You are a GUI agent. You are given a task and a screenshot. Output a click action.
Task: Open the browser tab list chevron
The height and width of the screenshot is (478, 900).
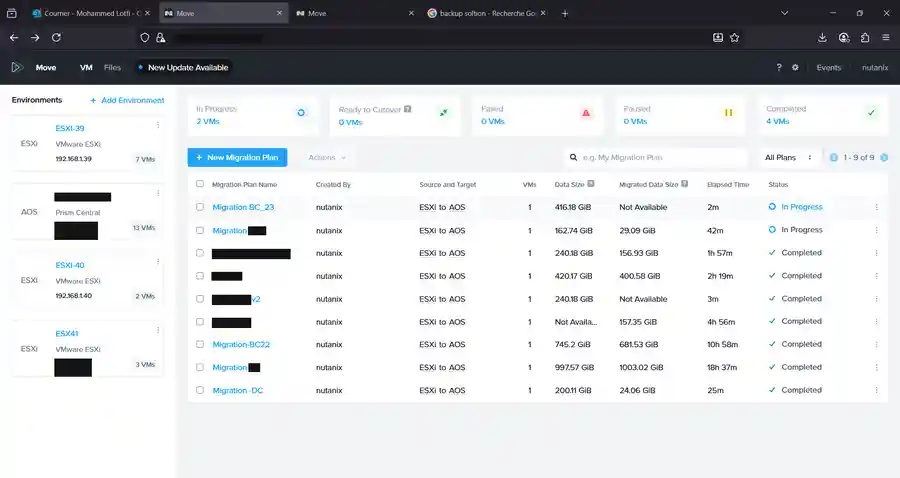tap(784, 13)
